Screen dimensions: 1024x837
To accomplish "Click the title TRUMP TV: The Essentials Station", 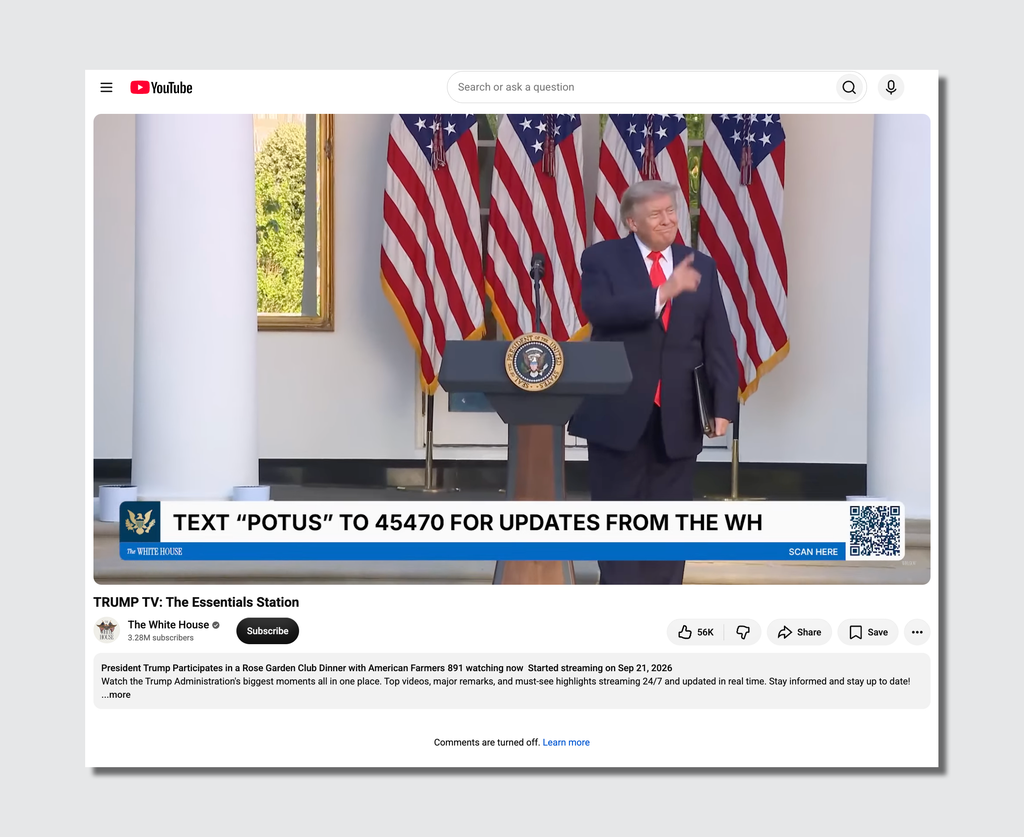I will point(196,602).
